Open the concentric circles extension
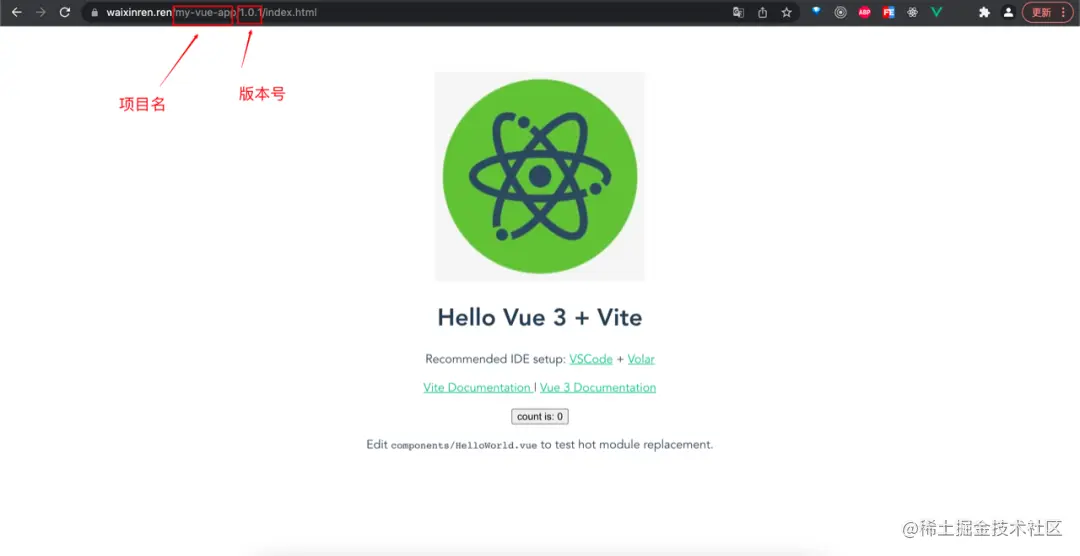Image resolution: width=1080 pixels, height=556 pixels. pyautogui.click(x=840, y=12)
